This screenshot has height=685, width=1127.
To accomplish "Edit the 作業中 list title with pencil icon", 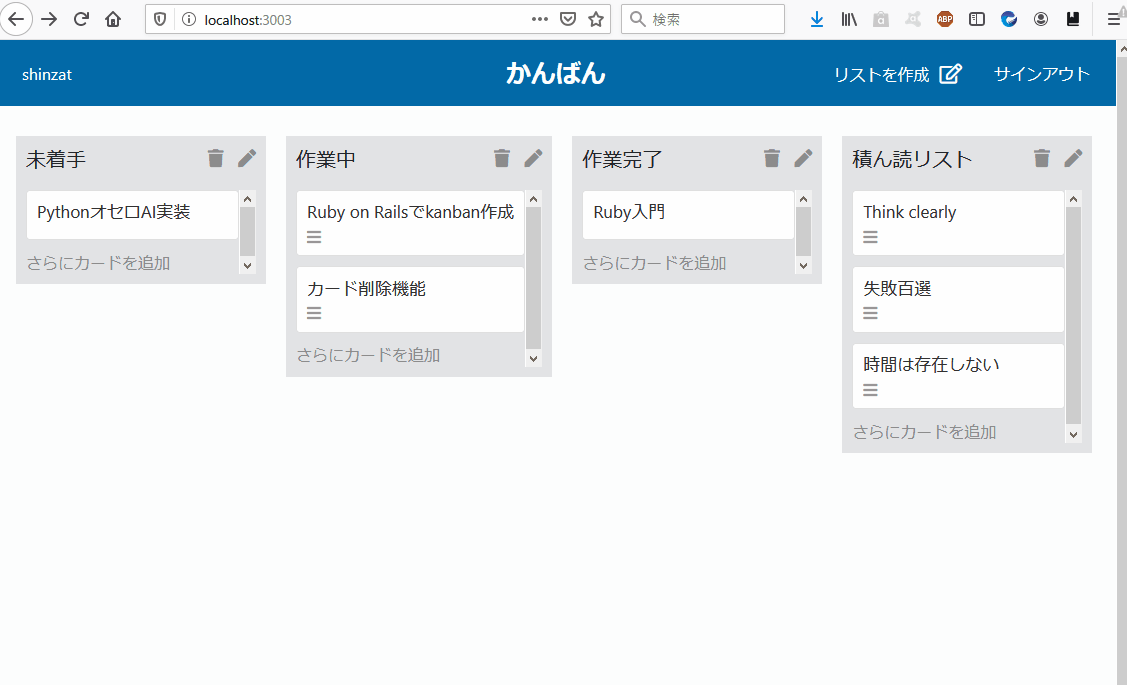I will coord(533,157).
